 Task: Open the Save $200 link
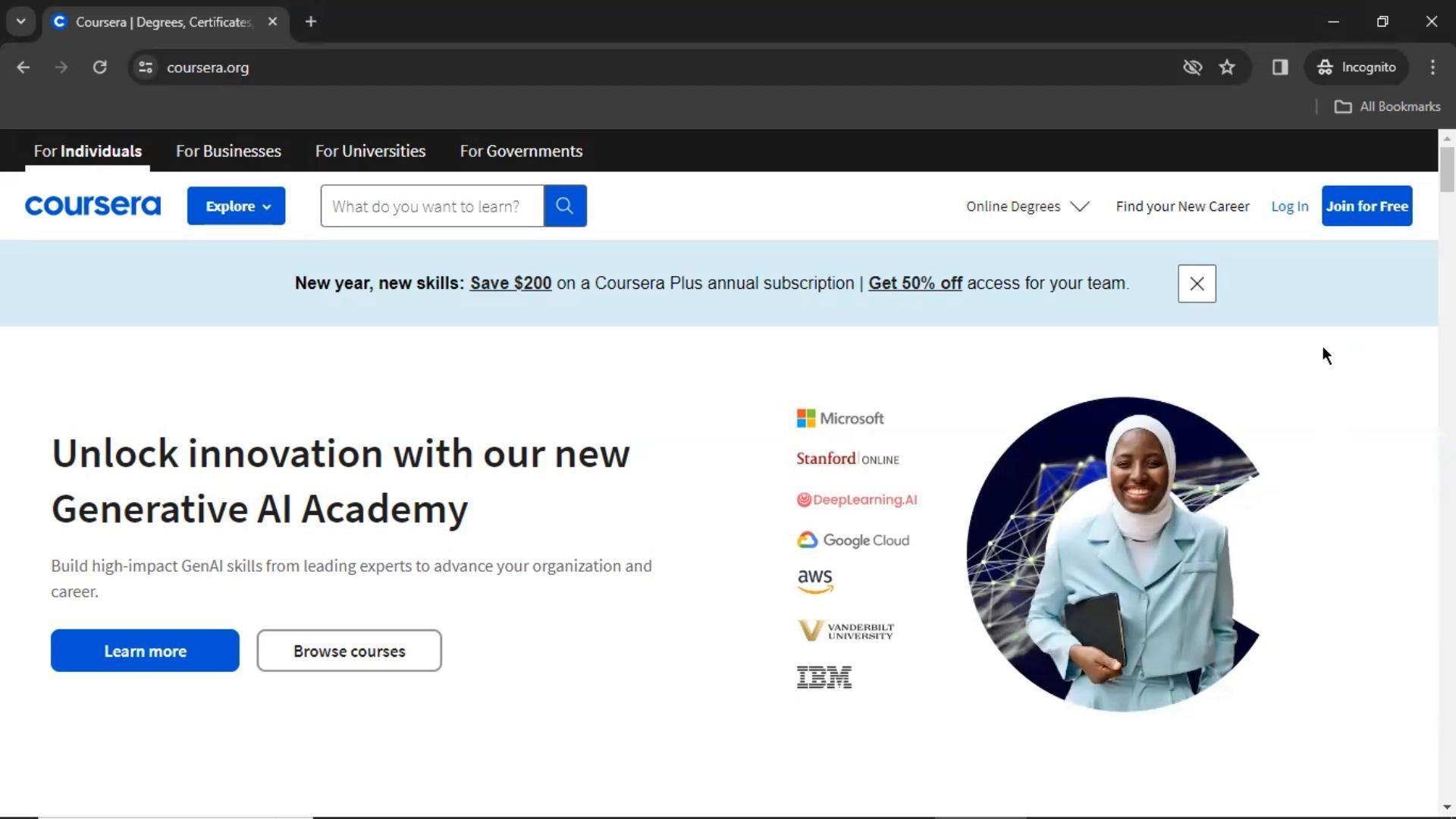(510, 284)
